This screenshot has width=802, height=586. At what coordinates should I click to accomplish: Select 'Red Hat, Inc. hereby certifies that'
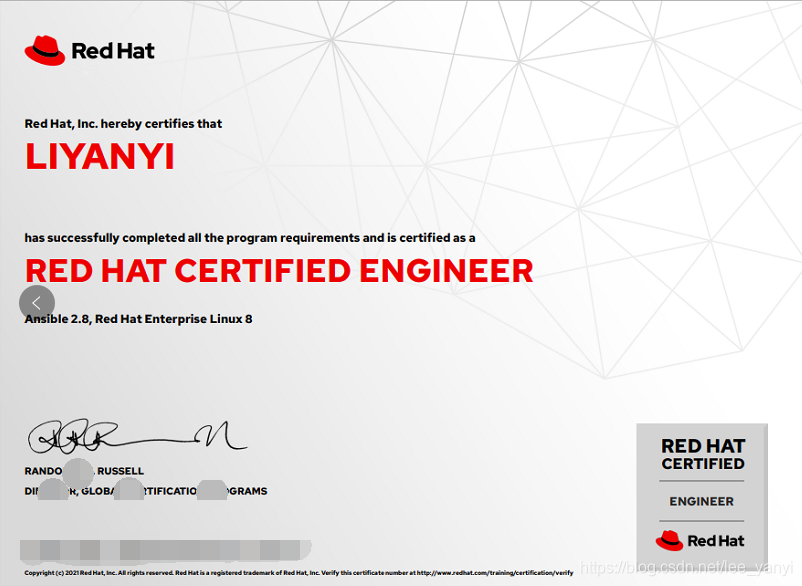tap(123, 124)
